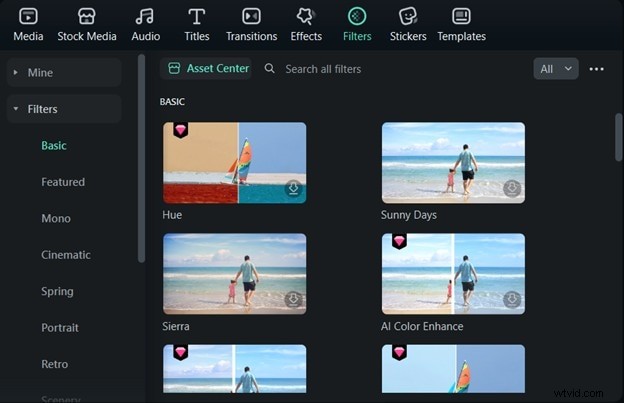The width and height of the screenshot is (624, 403).
Task: Open the All filter-type dropdown
Action: pyautogui.click(x=556, y=69)
